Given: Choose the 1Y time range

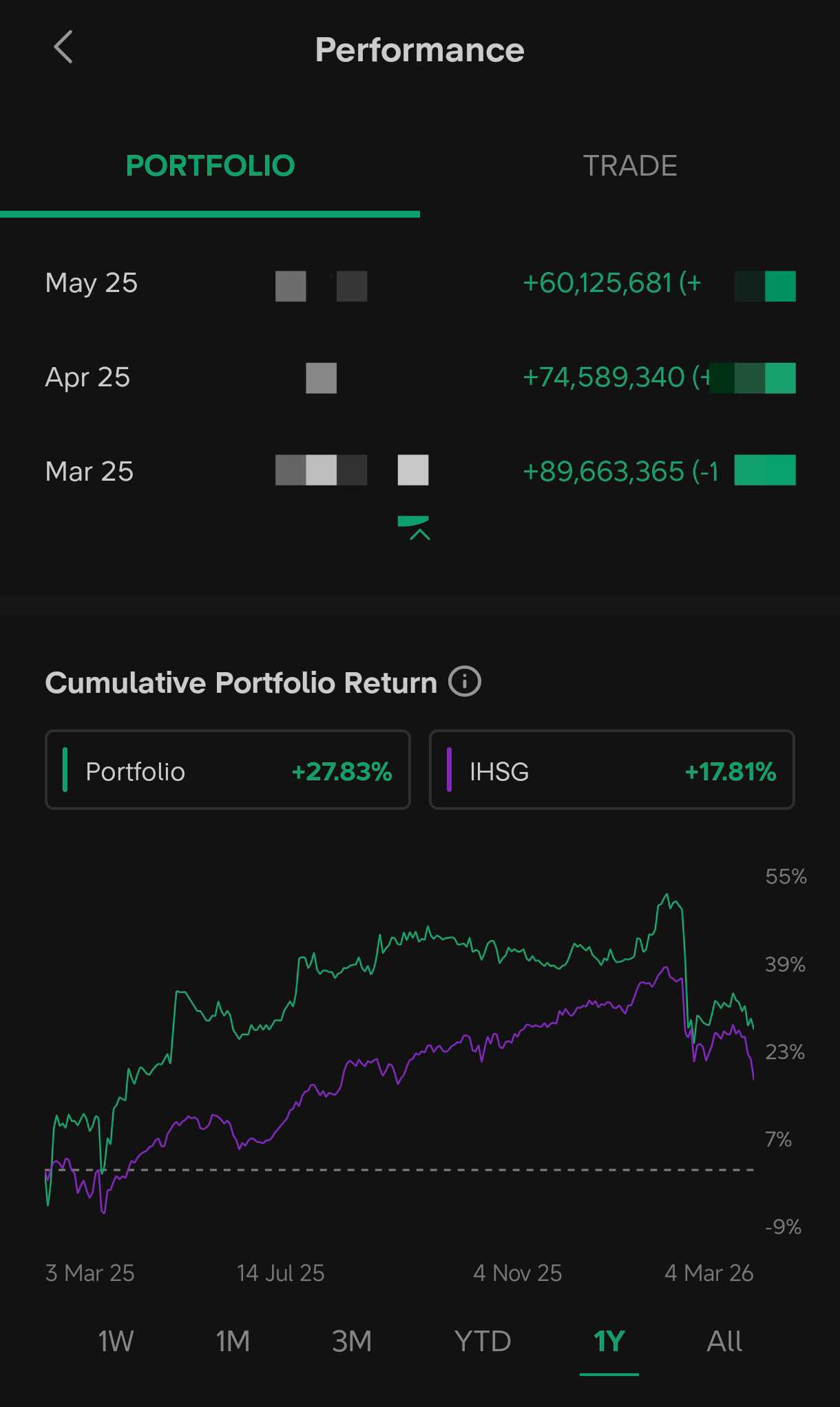Looking at the screenshot, I should (x=609, y=1341).
